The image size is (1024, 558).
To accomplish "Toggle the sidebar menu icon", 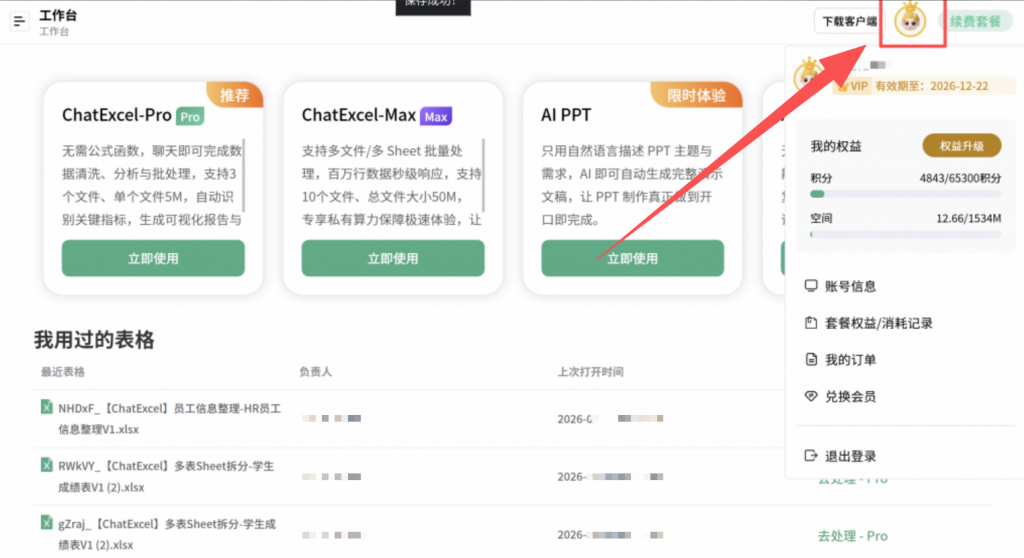I will coord(20,22).
